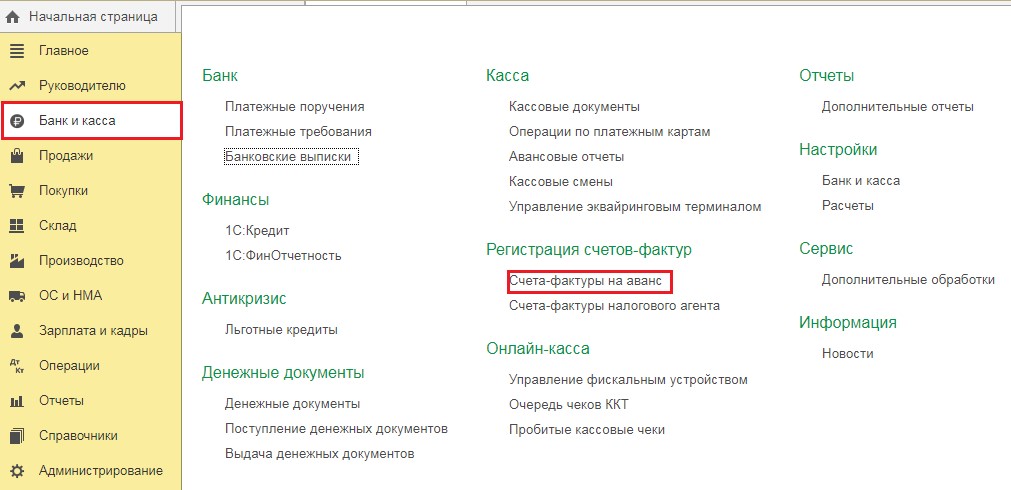Image resolution: width=1011 pixels, height=490 pixels.
Task: Open Дополнительные обработки
Action: point(908,280)
